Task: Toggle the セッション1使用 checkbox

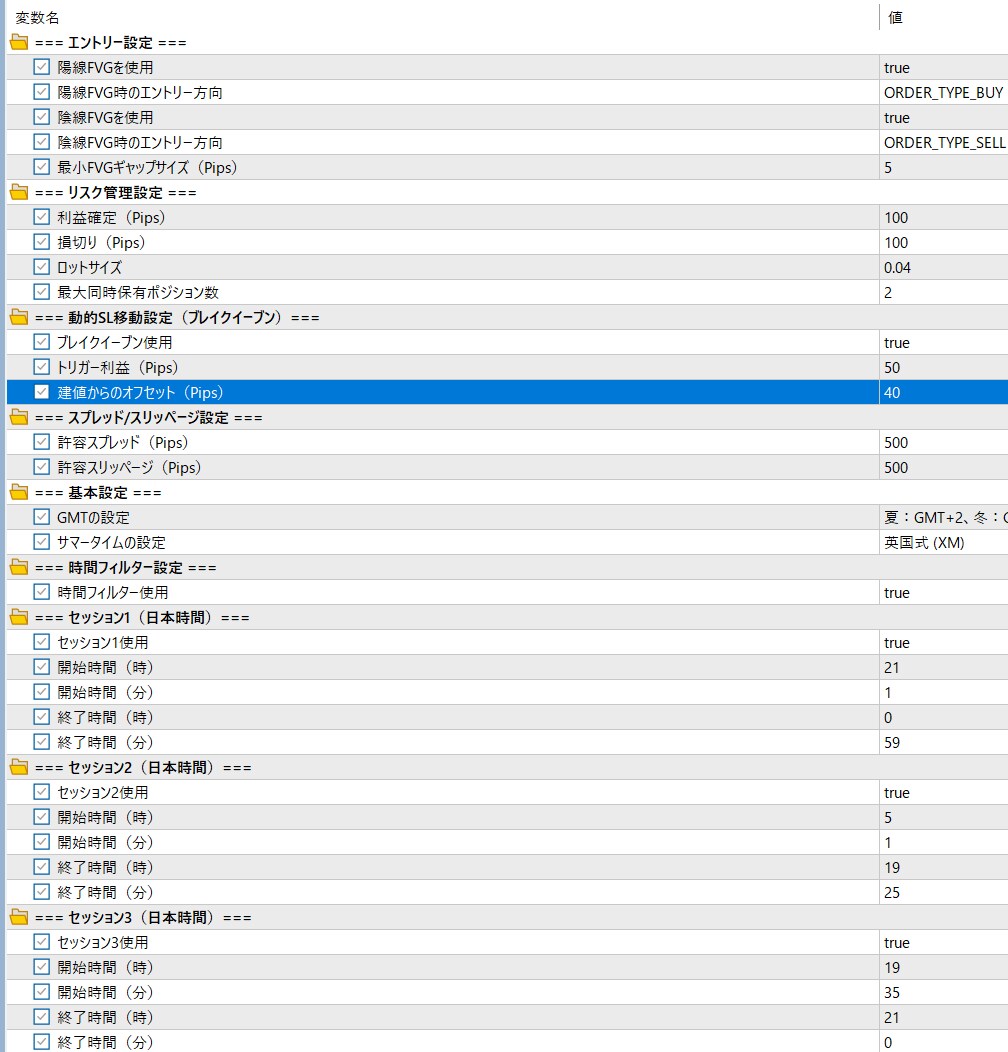Action: tap(42, 642)
